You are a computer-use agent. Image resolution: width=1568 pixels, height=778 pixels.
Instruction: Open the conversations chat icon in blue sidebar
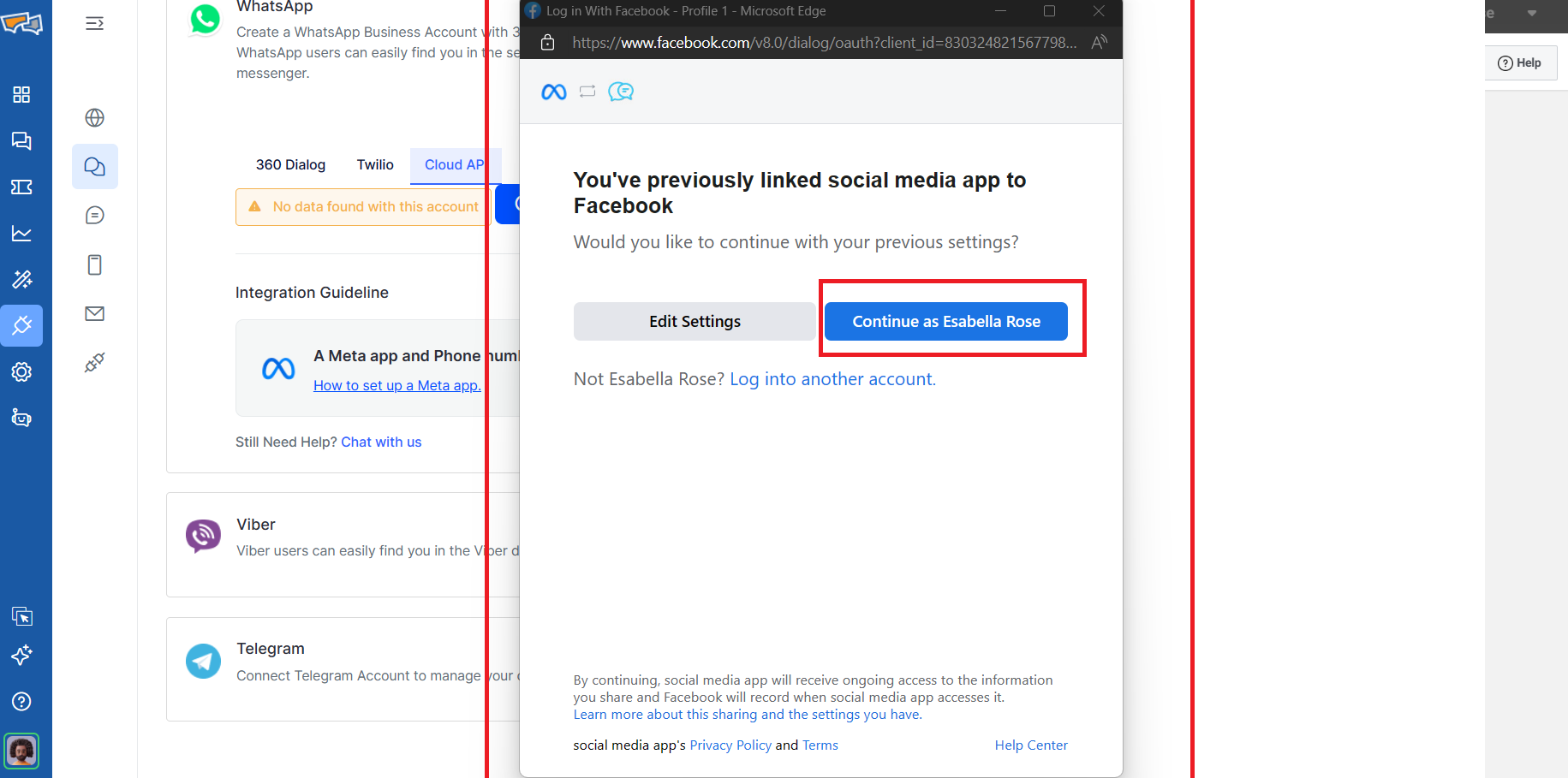click(21, 140)
